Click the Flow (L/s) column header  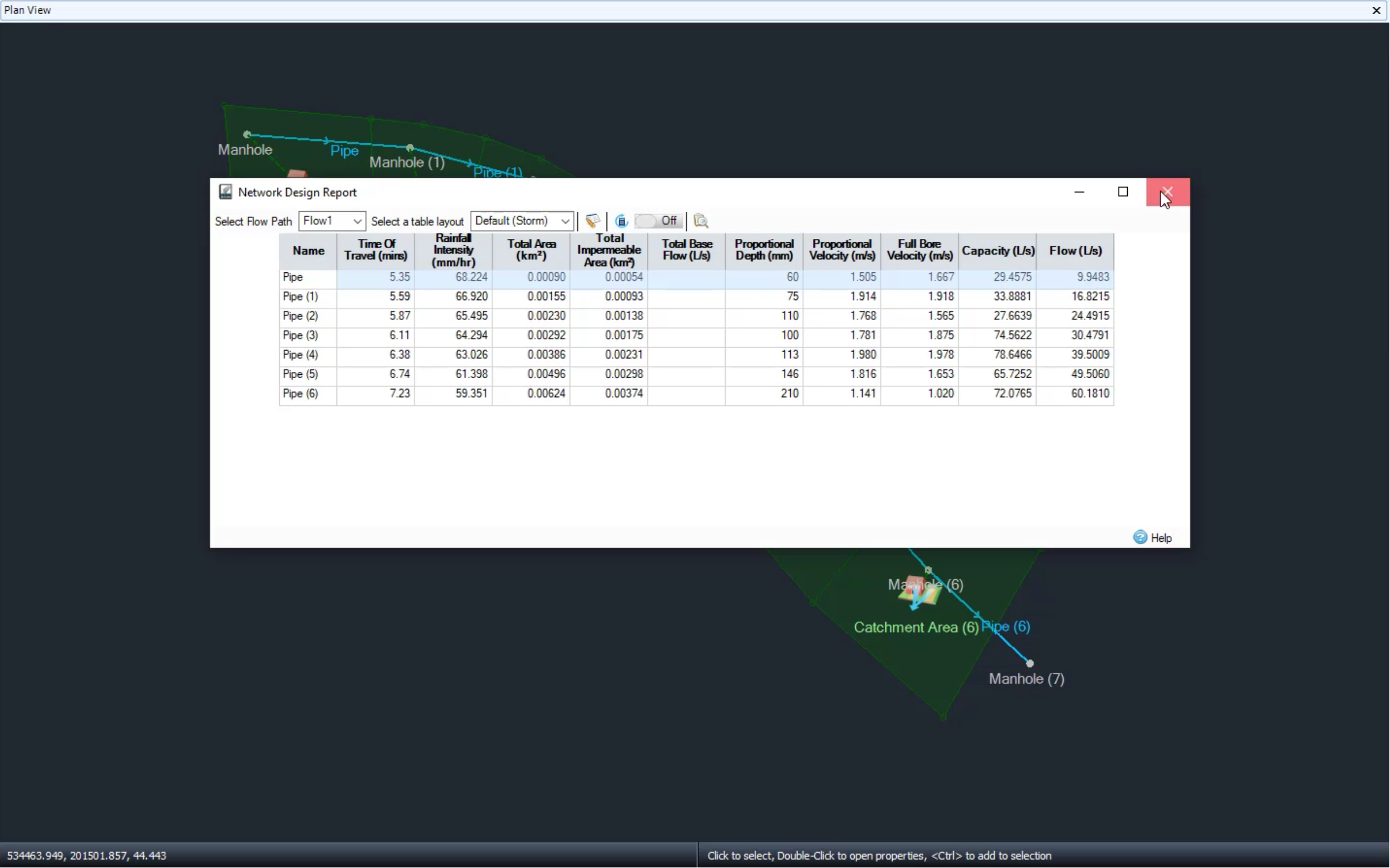(x=1076, y=251)
